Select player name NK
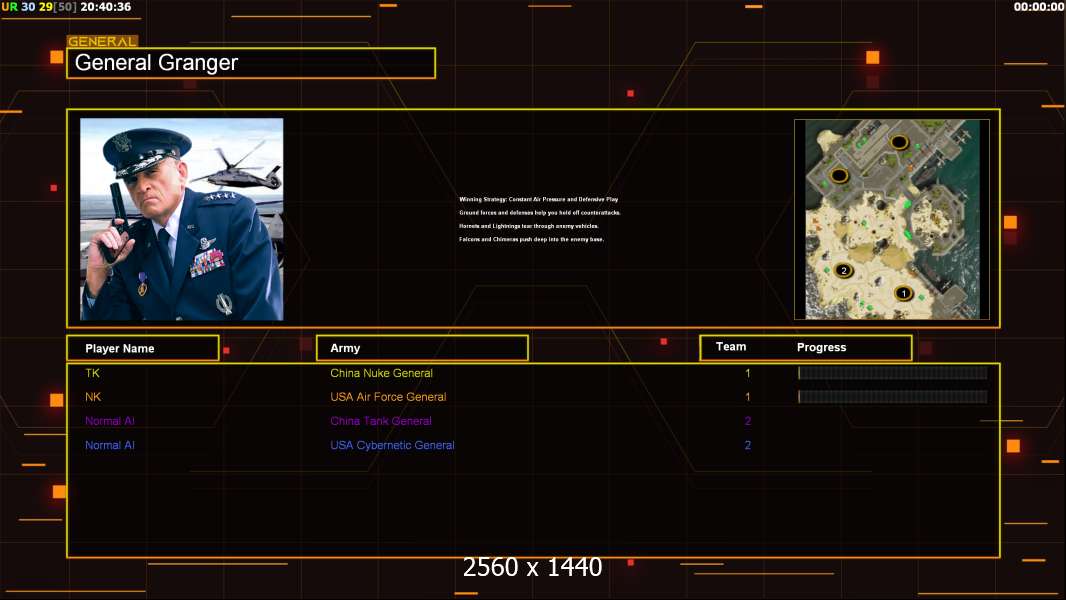 92,397
